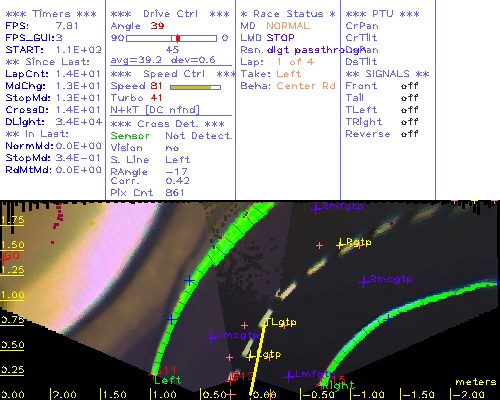Click the Rmfgtp purple cross marker
500x400 pixels.
(315, 209)
